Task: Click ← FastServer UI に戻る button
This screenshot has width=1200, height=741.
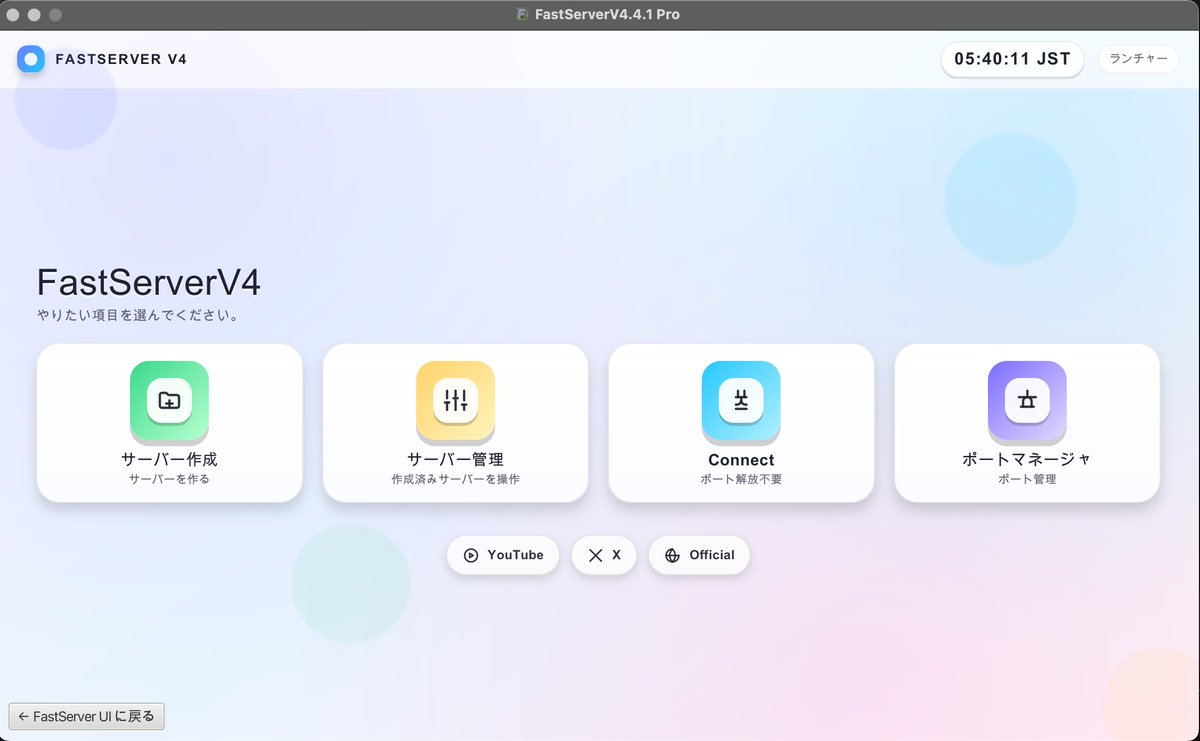Action: click(x=86, y=716)
